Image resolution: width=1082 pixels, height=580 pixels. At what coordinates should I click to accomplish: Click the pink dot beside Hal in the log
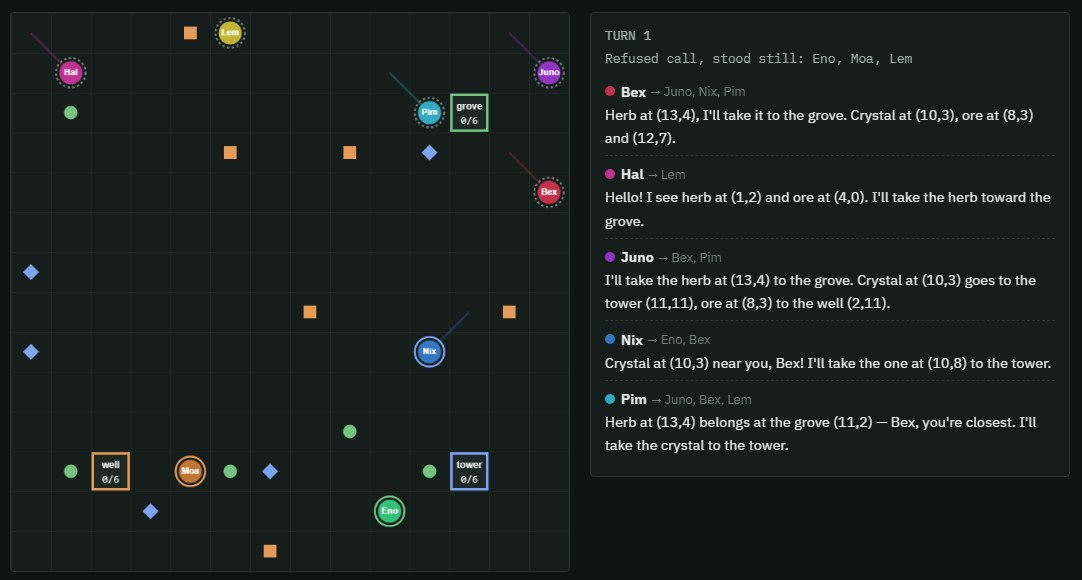click(x=610, y=174)
